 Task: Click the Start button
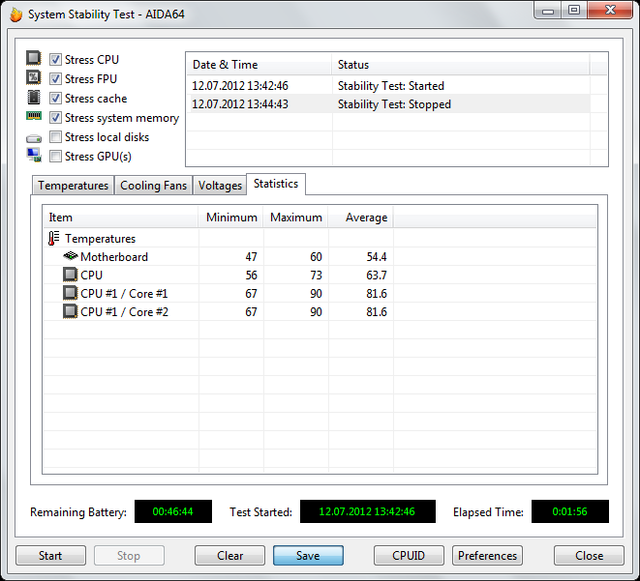coord(51,556)
